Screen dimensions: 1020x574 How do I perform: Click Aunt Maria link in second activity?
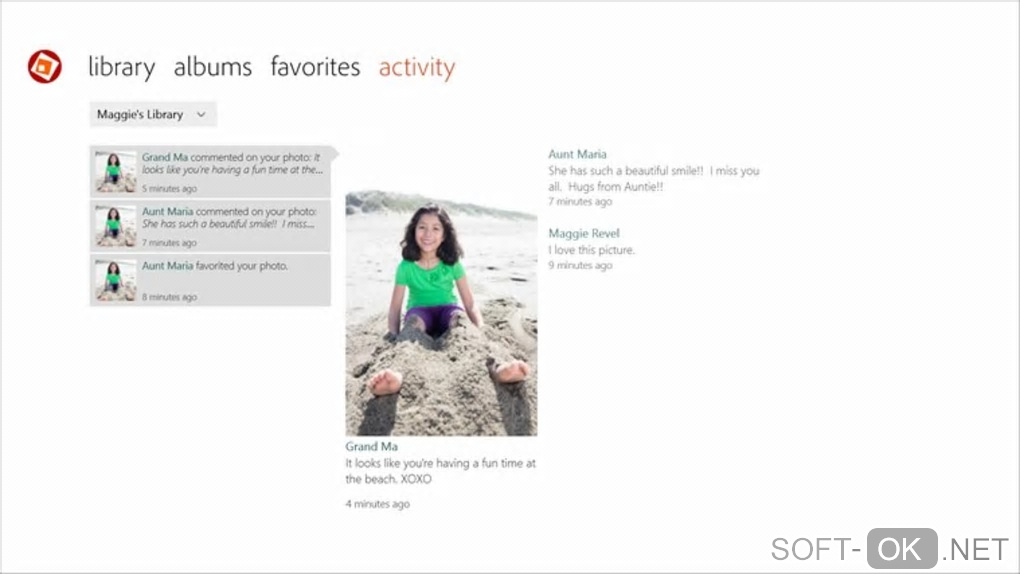(x=167, y=211)
